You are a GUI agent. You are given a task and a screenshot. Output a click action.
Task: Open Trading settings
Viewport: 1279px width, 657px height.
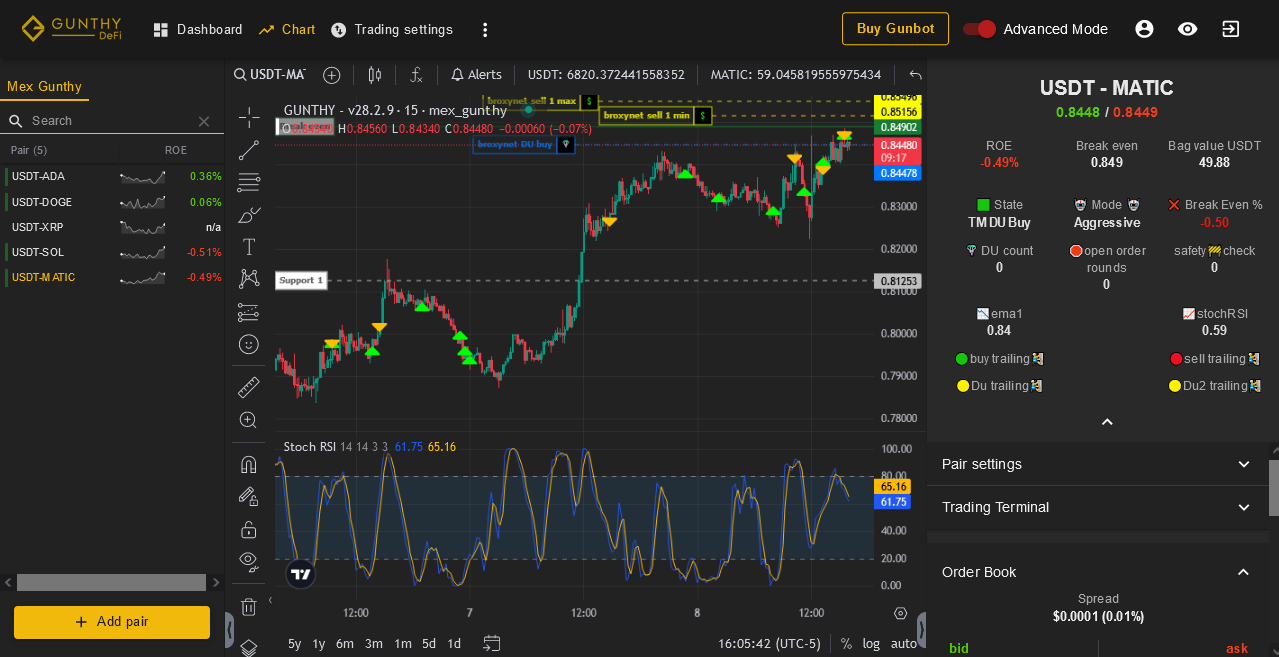tap(392, 29)
